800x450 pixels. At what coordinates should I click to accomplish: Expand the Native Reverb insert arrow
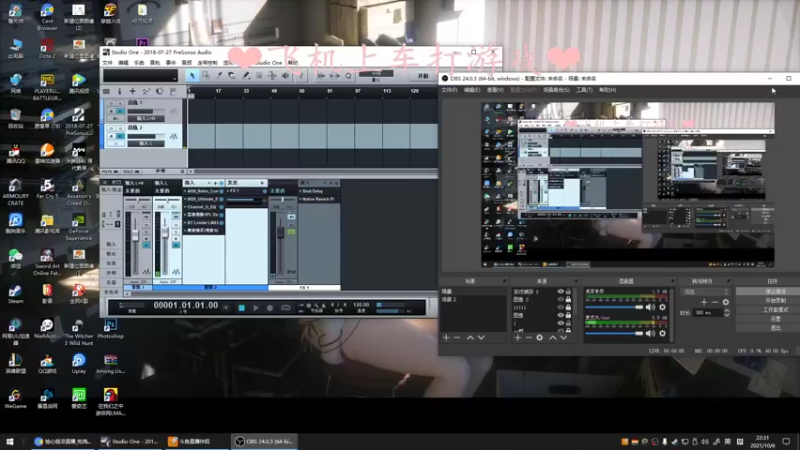coord(301,199)
